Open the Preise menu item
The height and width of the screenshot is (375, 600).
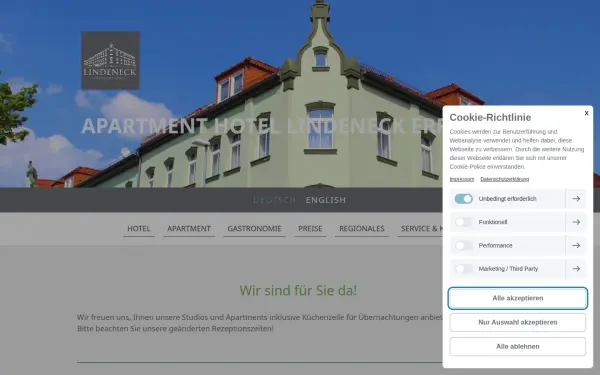click(x=310, y=229)
